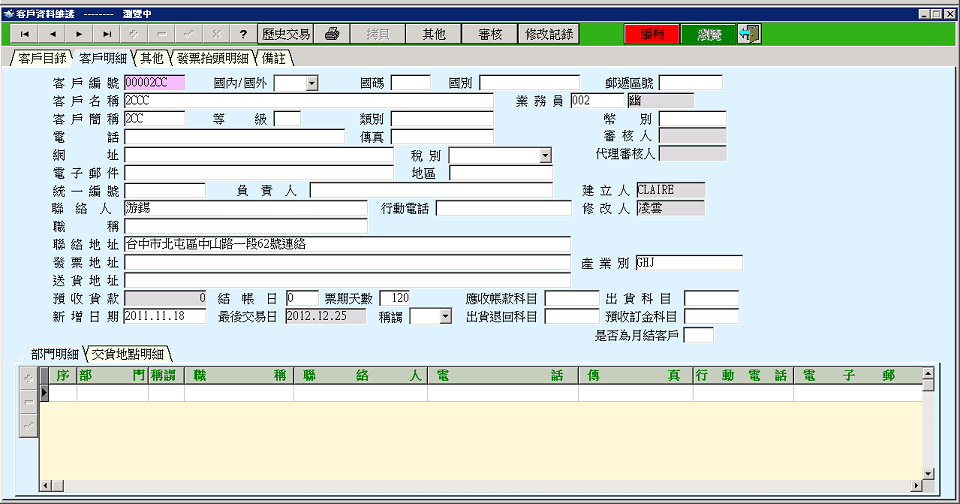960x504 pixels.
Task: Go to the next record
Action: (x=79, y=34)
